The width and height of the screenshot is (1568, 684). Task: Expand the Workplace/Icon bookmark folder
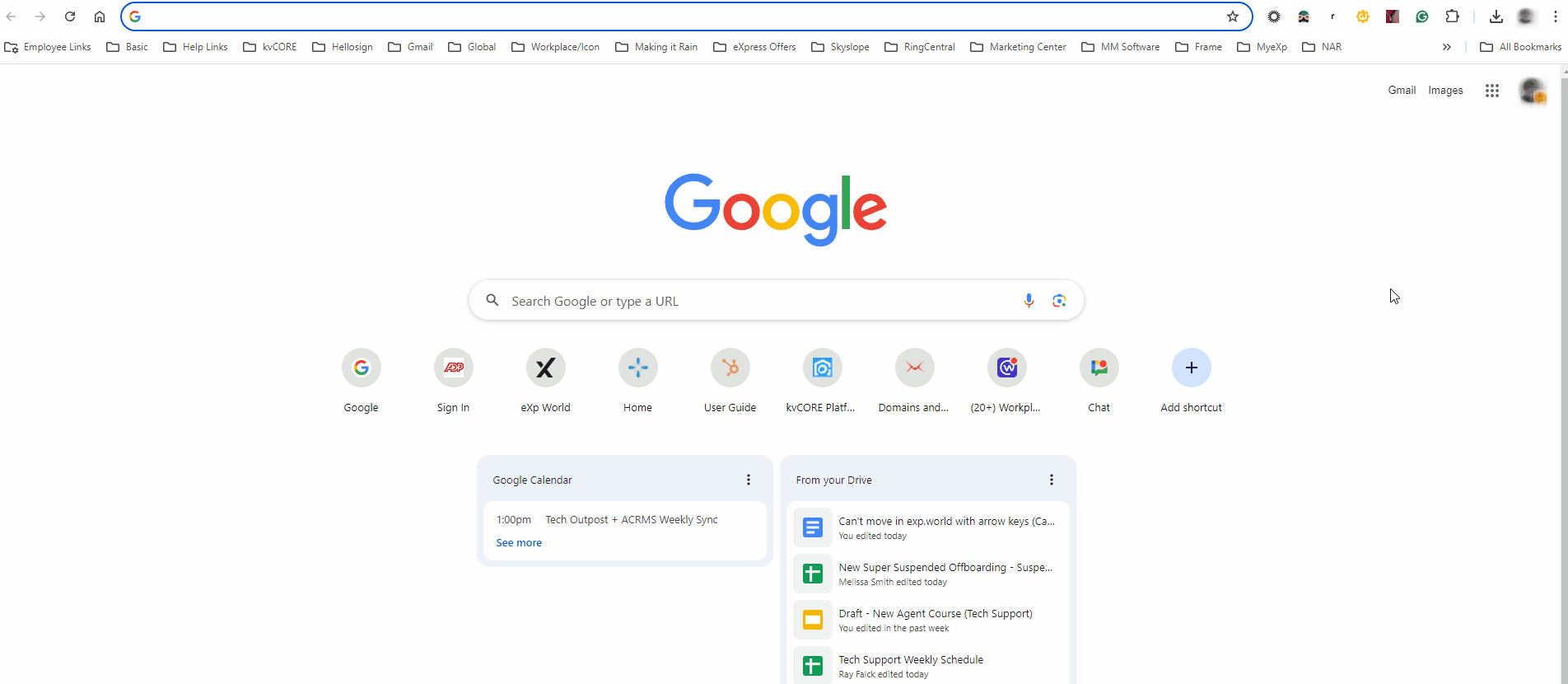tap(556, 47)
